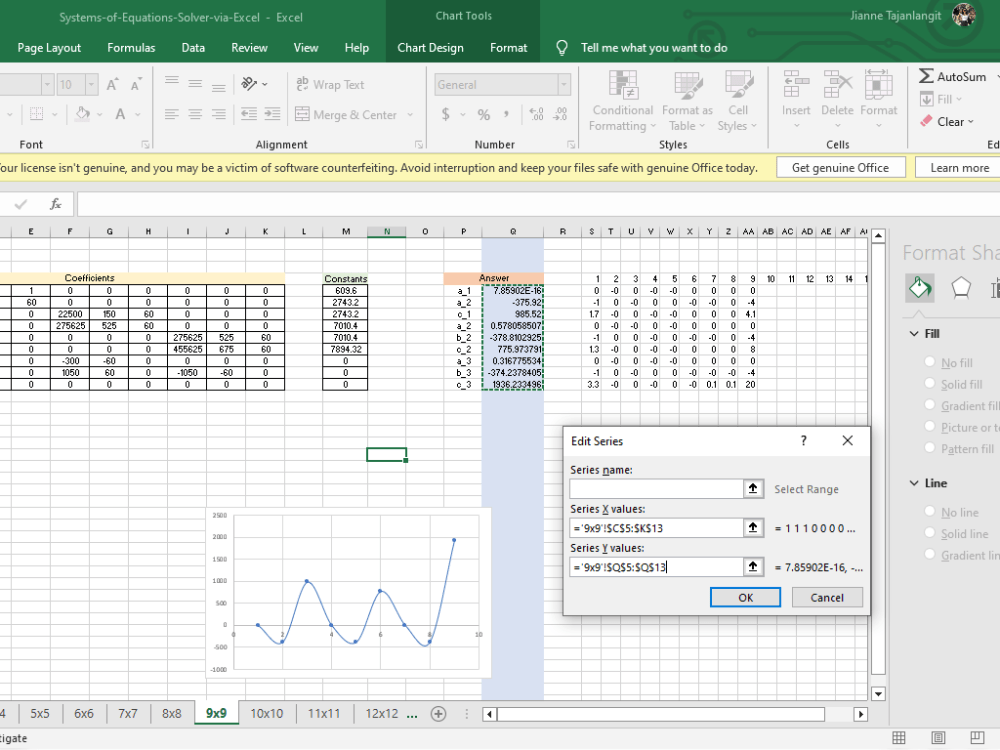Collapse the Line section in Format pane
1000x750 pixels.
(914, 483)
